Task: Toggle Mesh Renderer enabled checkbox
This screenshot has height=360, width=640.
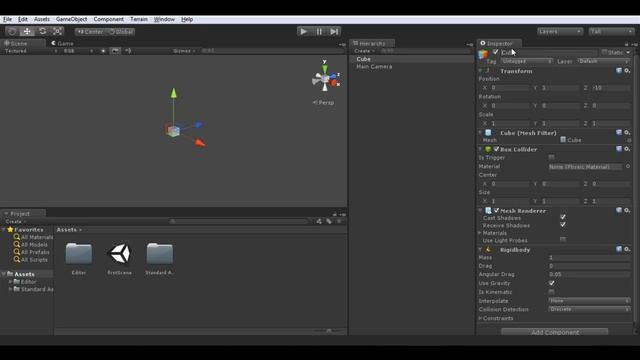Action: tap(496, 211)
